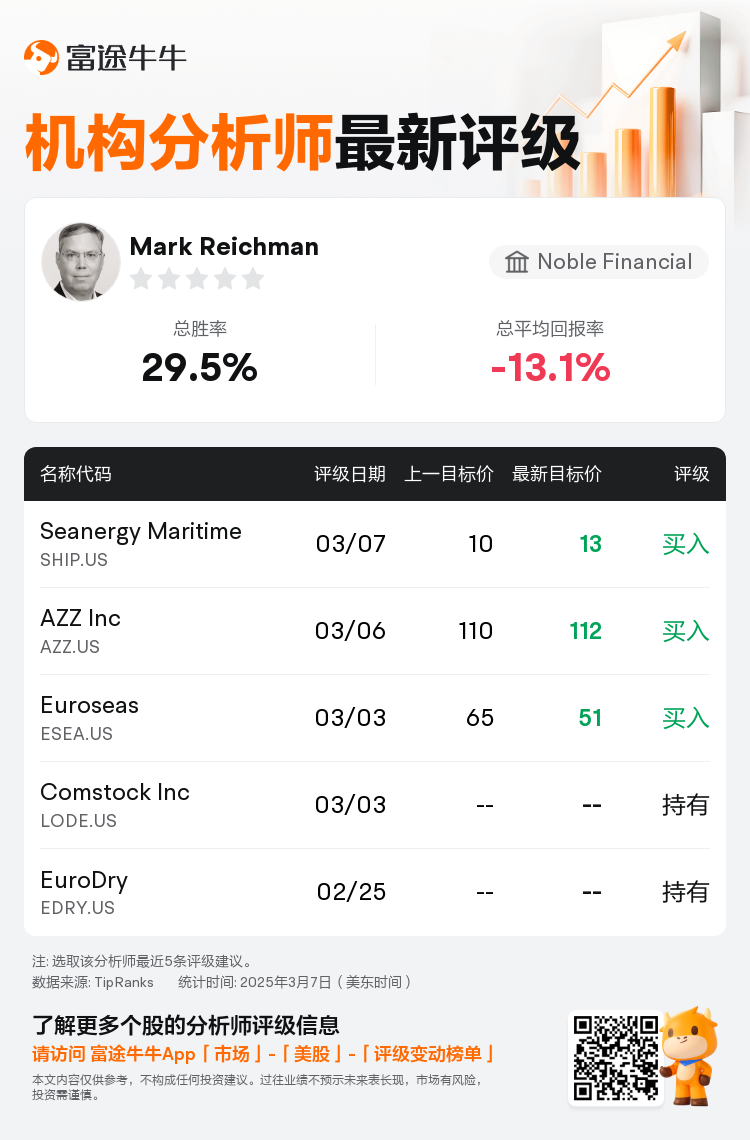Click the five-star analyst rating
The height and width of the screenshot is (1140, 750).
196,279
